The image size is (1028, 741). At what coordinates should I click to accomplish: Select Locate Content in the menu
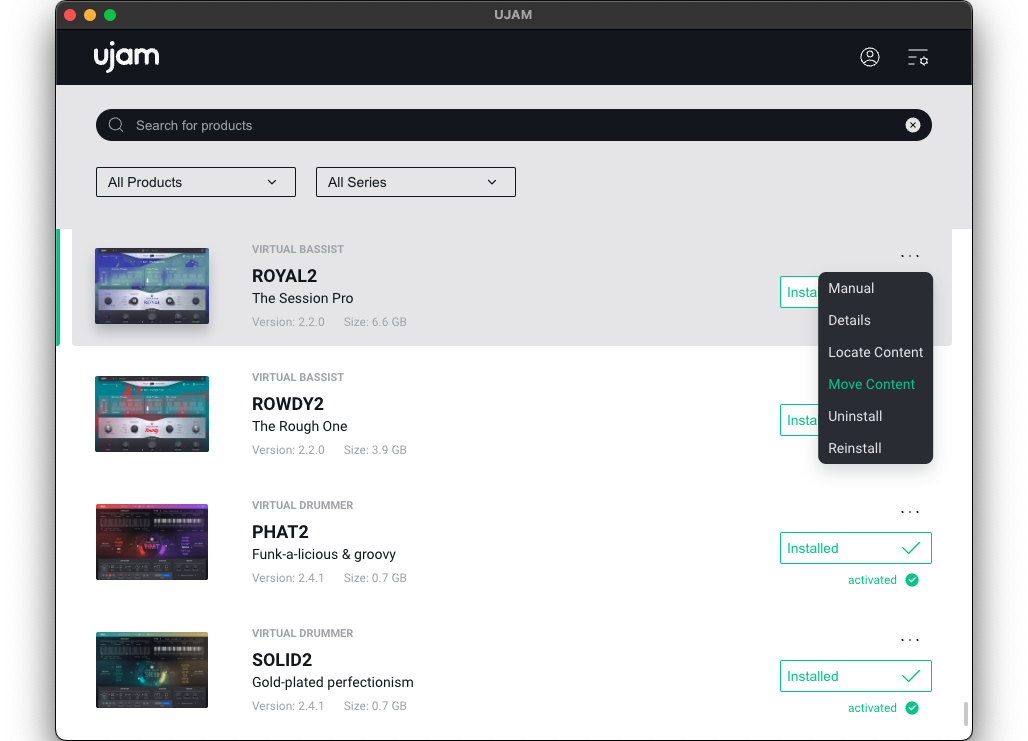[875, 352]
